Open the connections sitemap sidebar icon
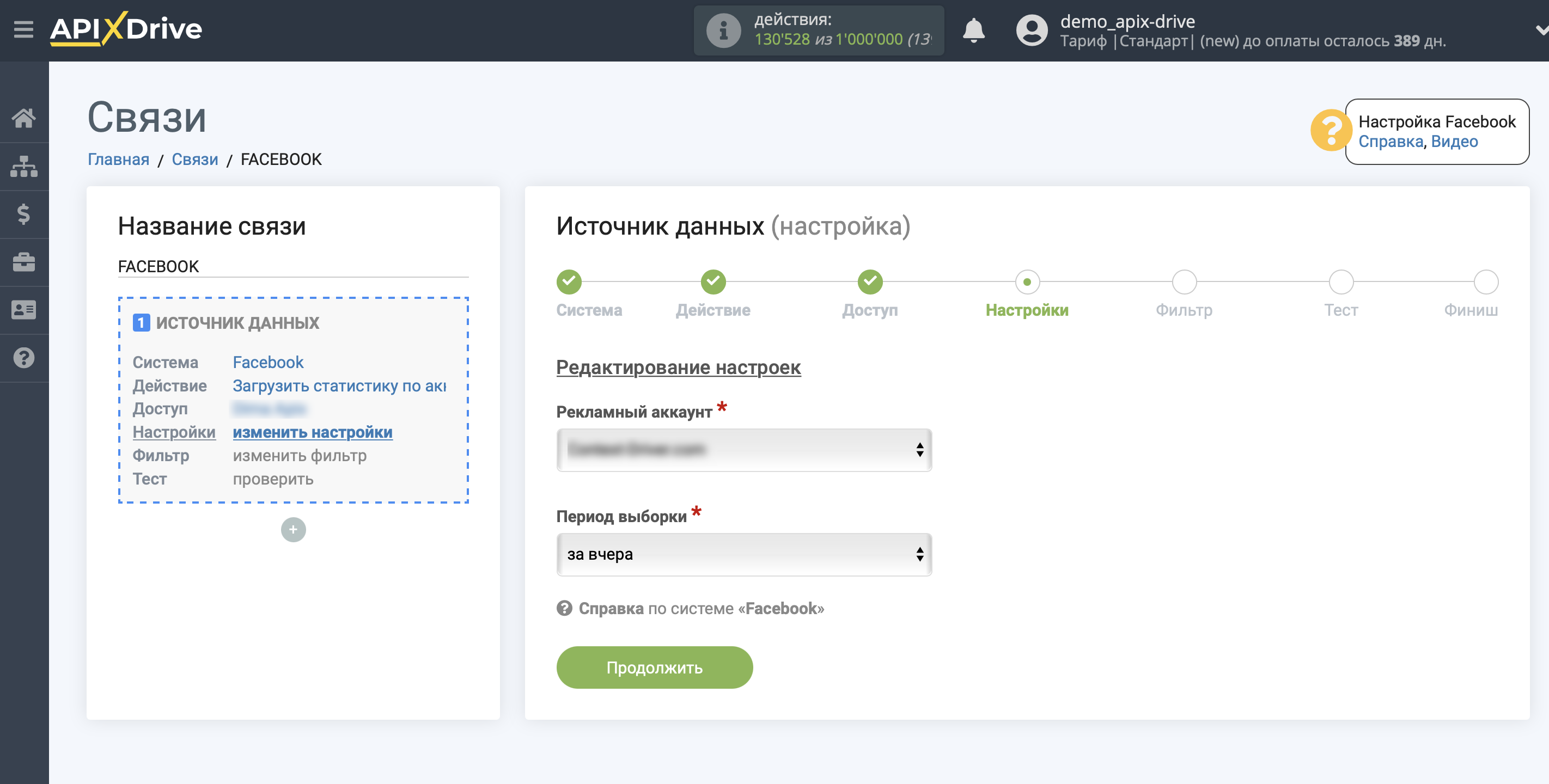Image resolution: width=1549 pixels, height=784 pixels. click(x=24, y=167)
